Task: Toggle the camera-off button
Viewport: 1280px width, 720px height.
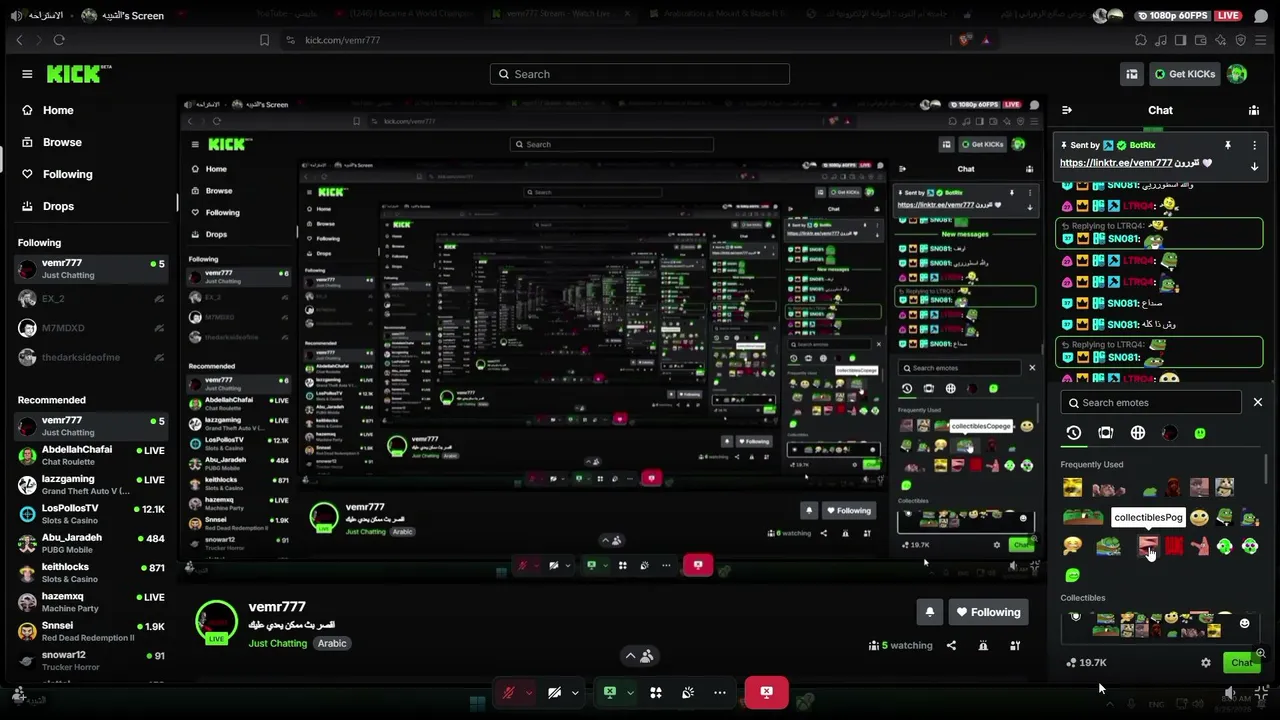Action: pyautogui.click(x=554, y=692)
